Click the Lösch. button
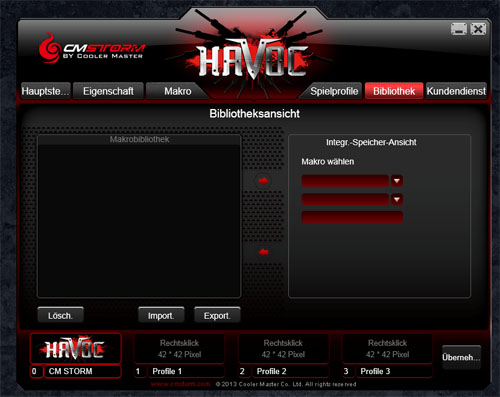This screenshot has height=397, width=500. (60, 315)
